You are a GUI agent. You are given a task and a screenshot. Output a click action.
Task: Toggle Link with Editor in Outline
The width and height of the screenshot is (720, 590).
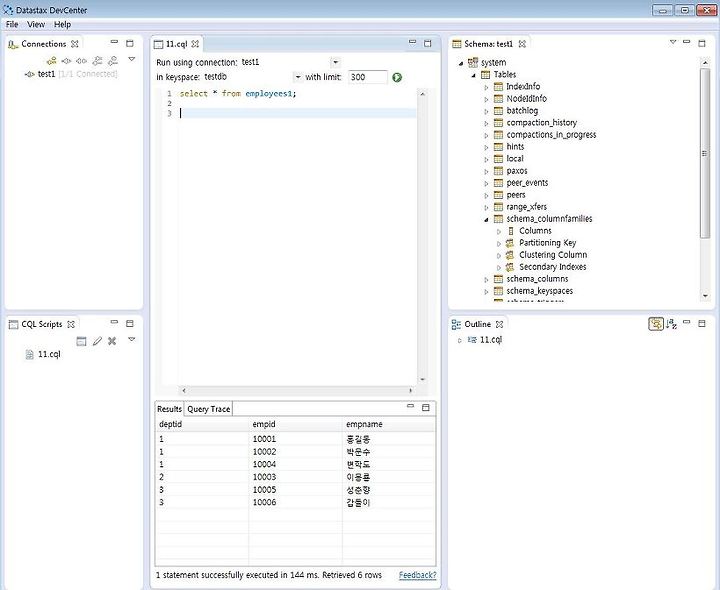click(656, 324)
